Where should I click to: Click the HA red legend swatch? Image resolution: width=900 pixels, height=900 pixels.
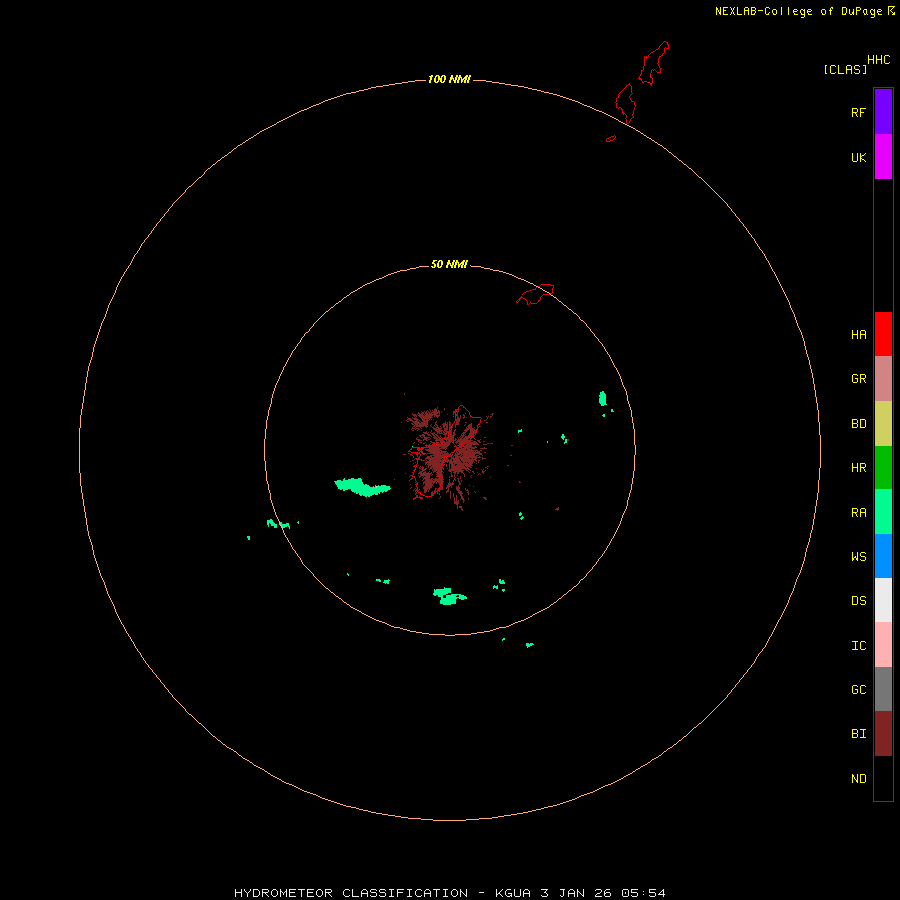click(883, 334)
